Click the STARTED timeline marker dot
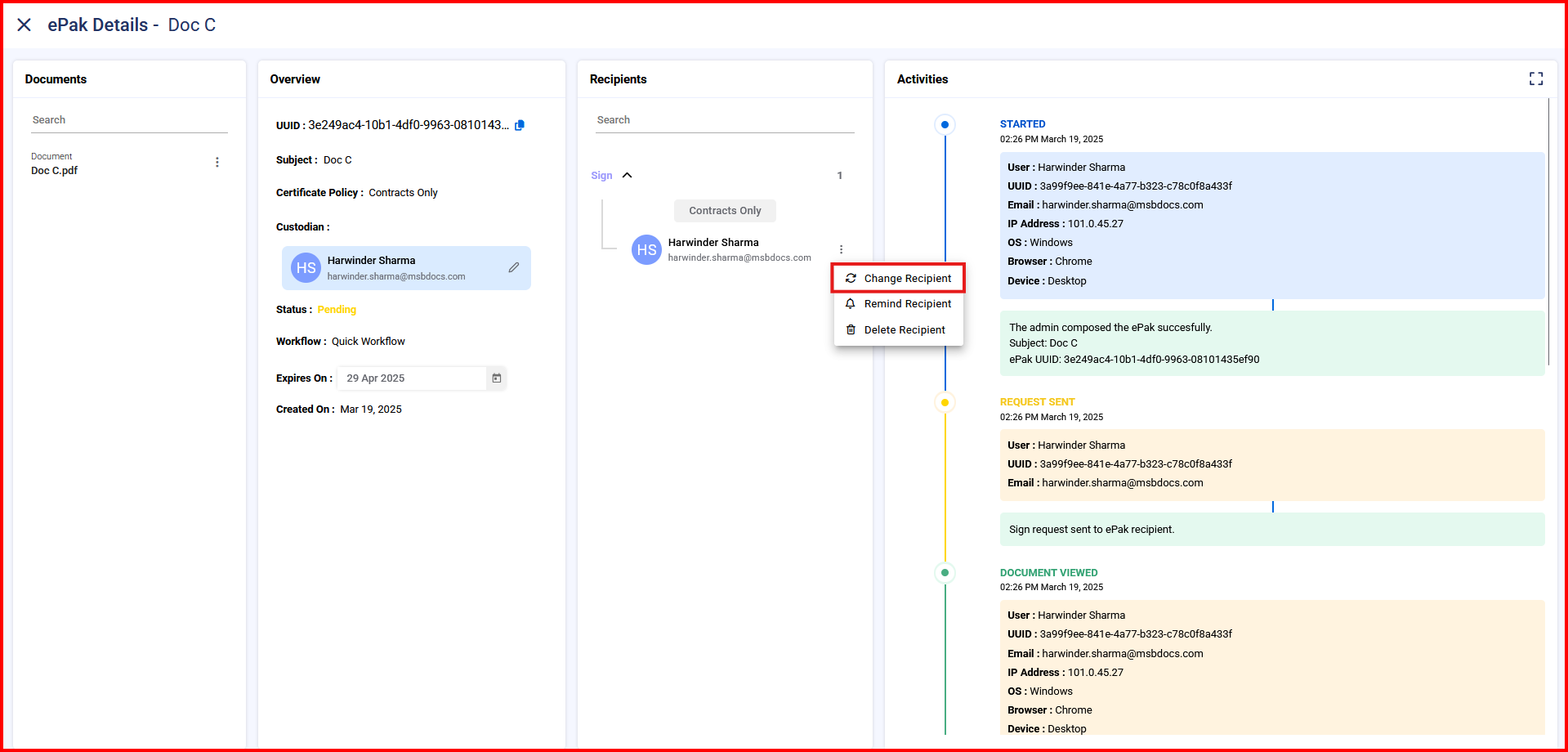 tap(945, 125)
